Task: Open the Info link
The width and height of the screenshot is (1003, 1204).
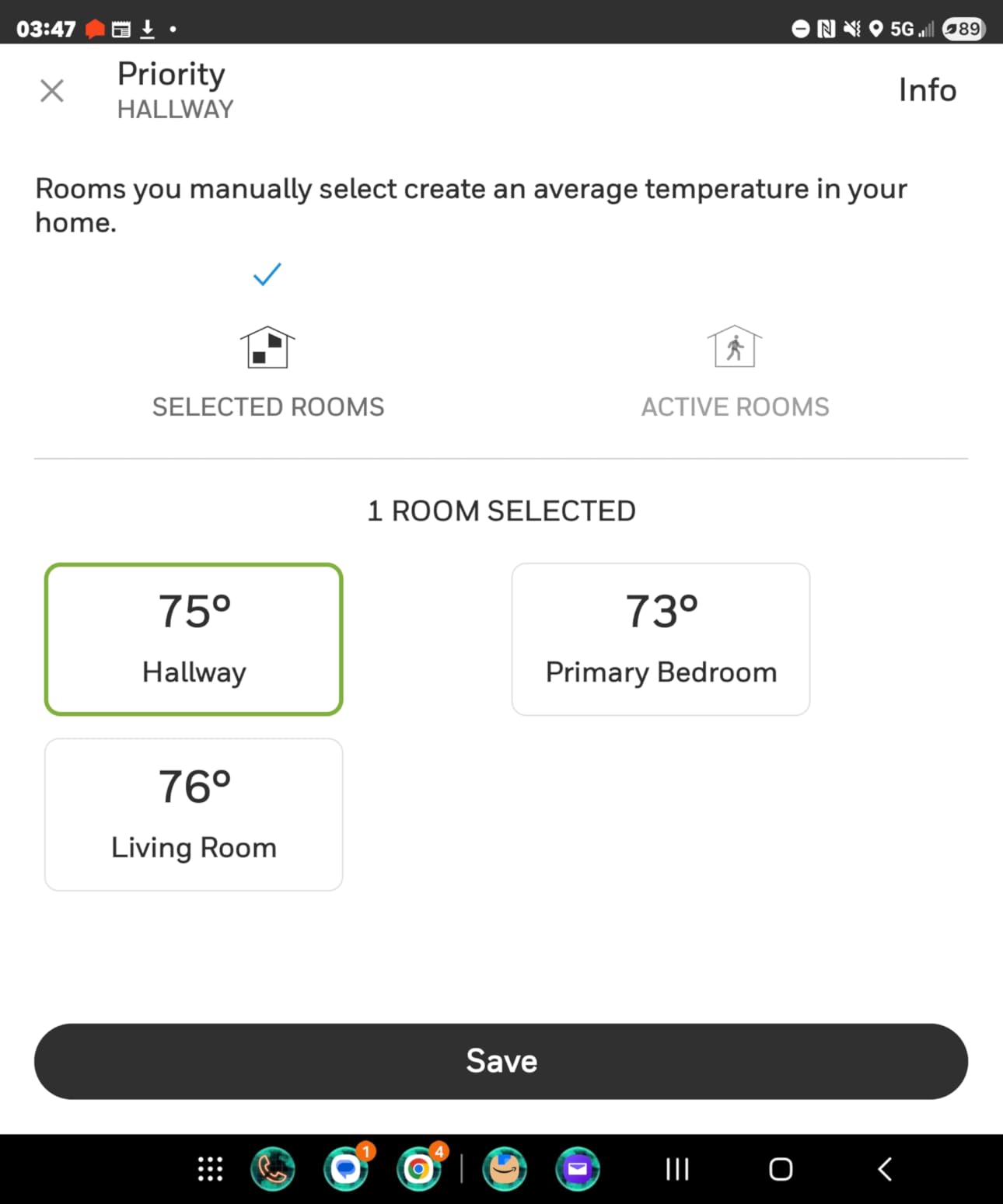Action: [x=927, y=90]
